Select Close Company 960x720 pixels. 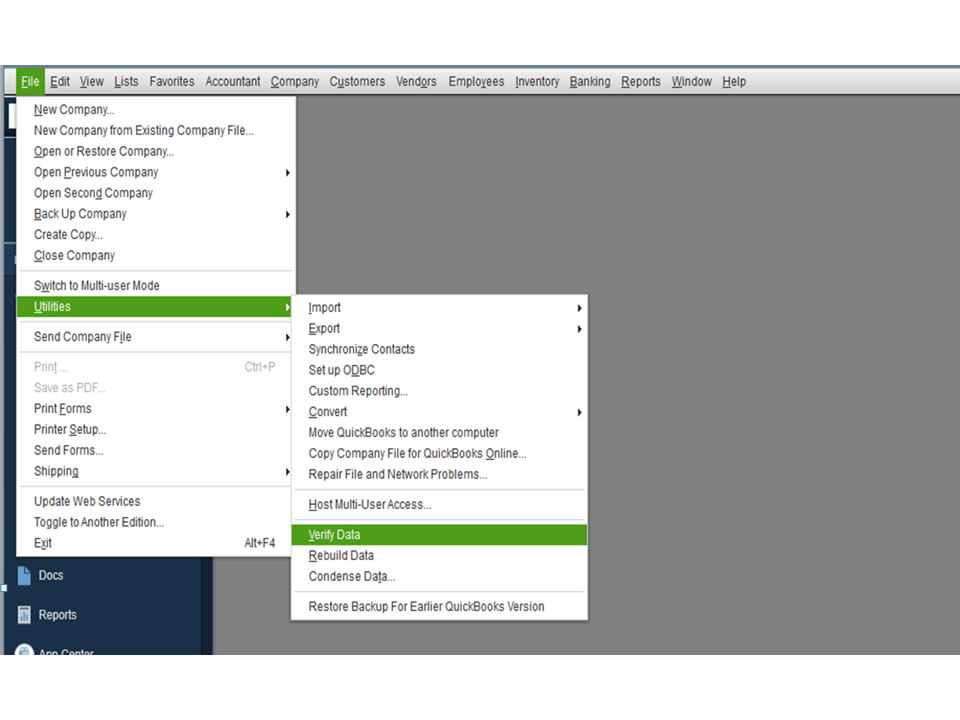(x=156, y=255)
